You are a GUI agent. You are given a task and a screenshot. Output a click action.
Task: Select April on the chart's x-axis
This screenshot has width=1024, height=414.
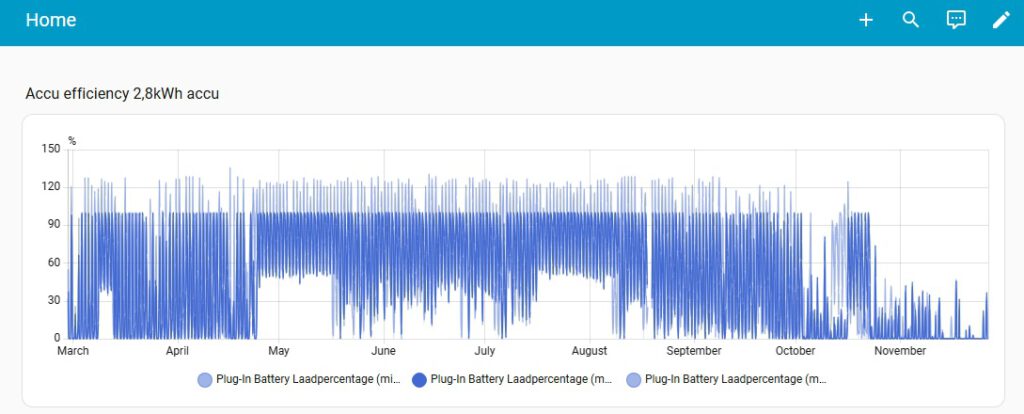[x=177, y=351]
